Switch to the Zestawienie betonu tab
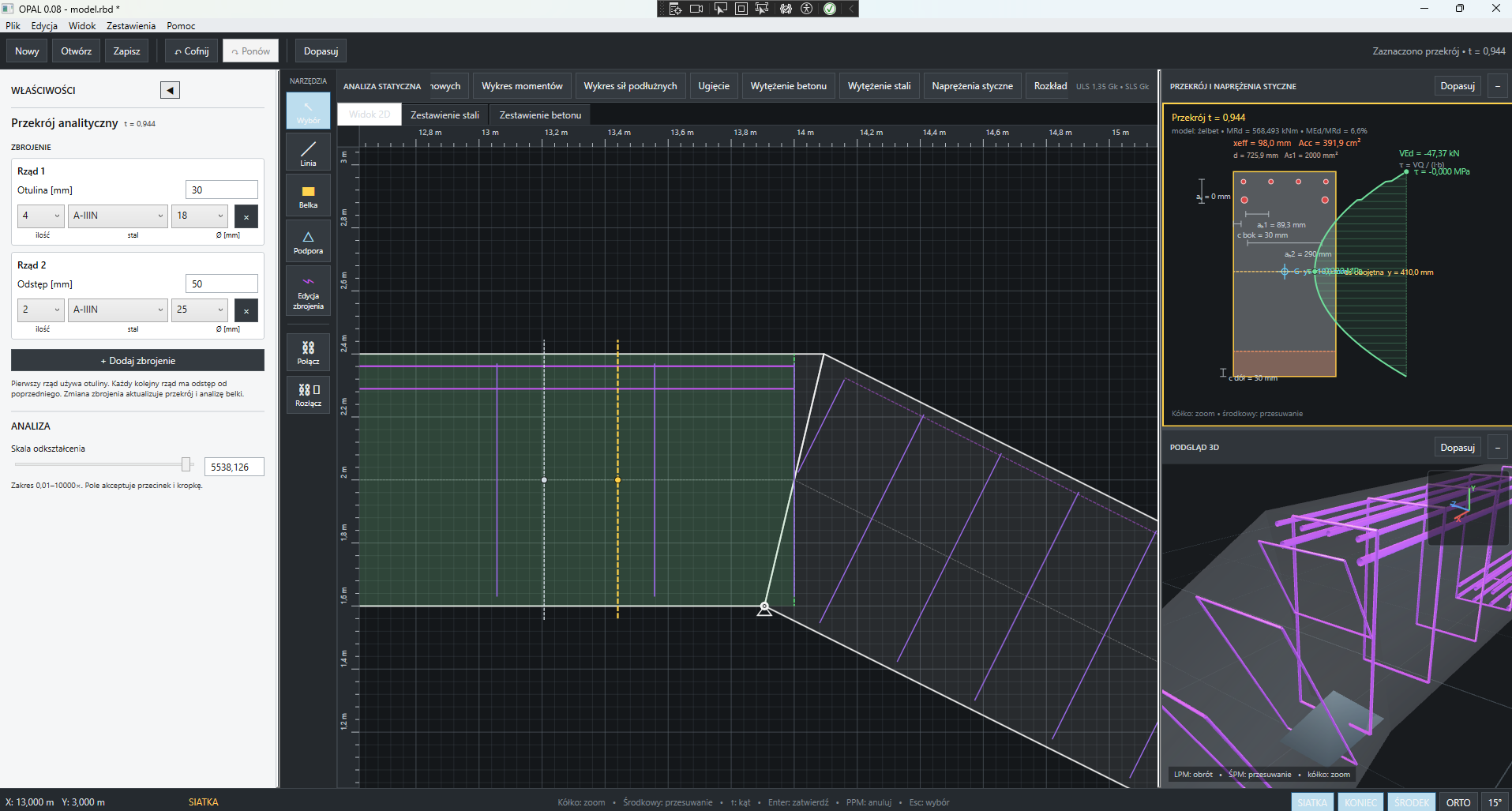1512x811 pixels. (540, 115)
